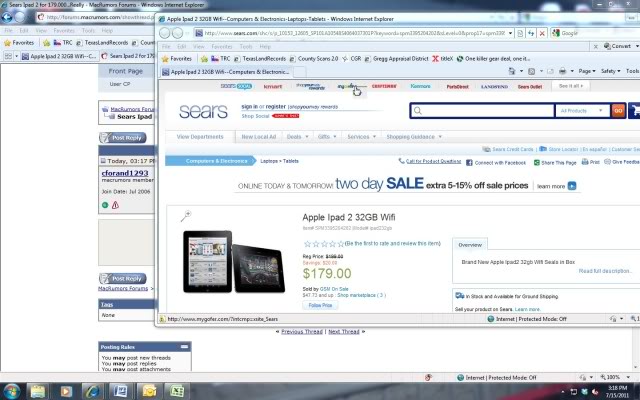
Task: Click the magnifier zoom icon above iPad image
Action: click(x=186, y=216)
